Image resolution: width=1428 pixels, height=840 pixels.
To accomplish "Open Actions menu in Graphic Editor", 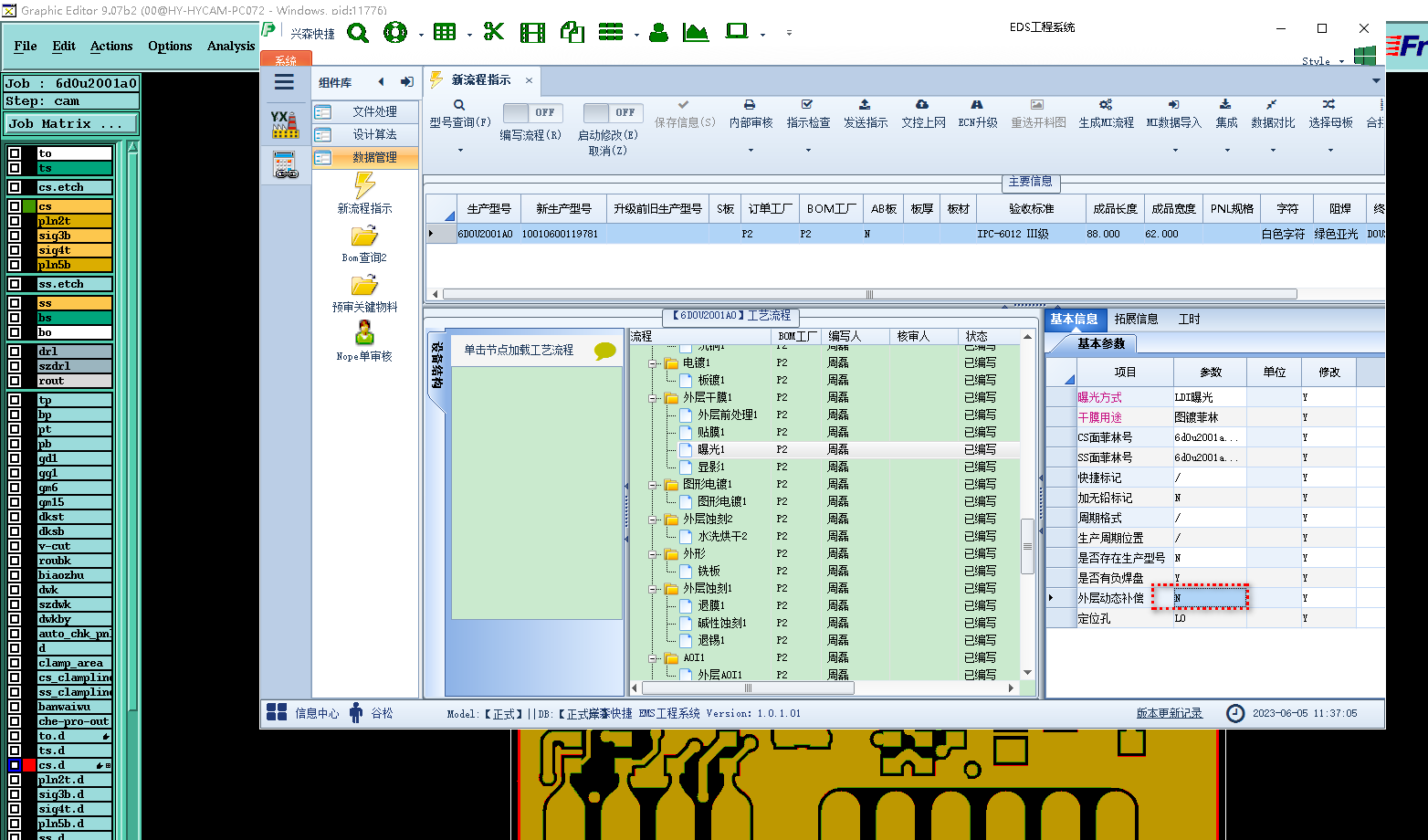I will coord(111,46).
